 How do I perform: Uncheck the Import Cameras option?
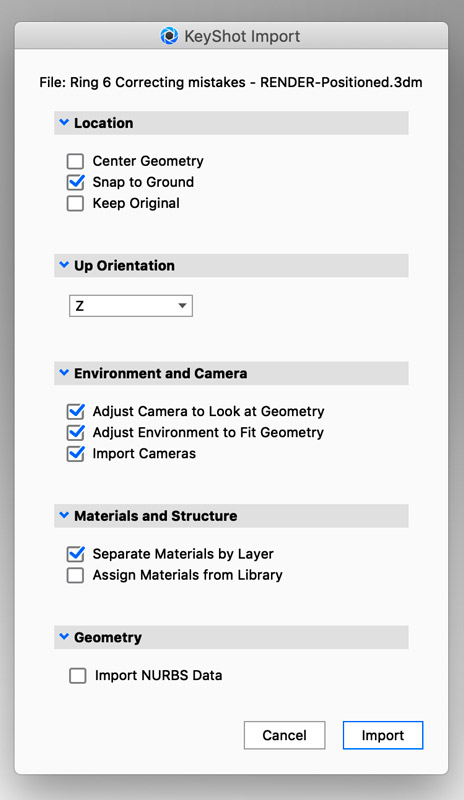(76, 454)
